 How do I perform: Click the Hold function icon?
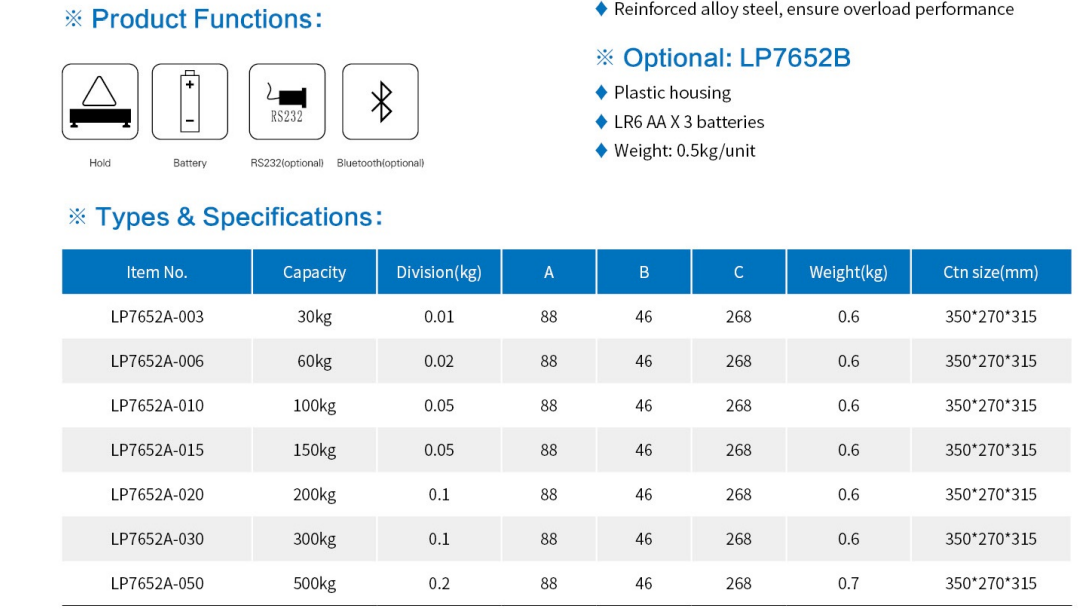(100, 102)
